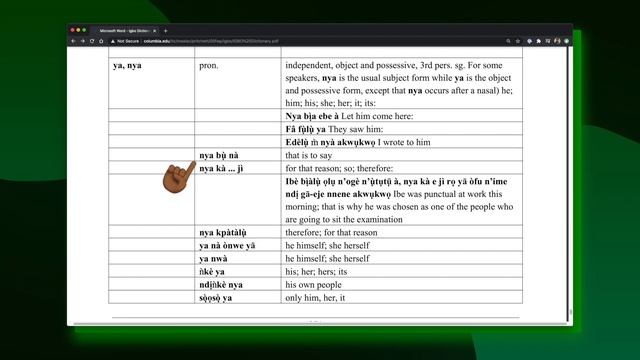Viewport: 640px width, 360px height.
Task: Open the first extension icon beside the bookmark star
Action: click(x=529, y=41)
